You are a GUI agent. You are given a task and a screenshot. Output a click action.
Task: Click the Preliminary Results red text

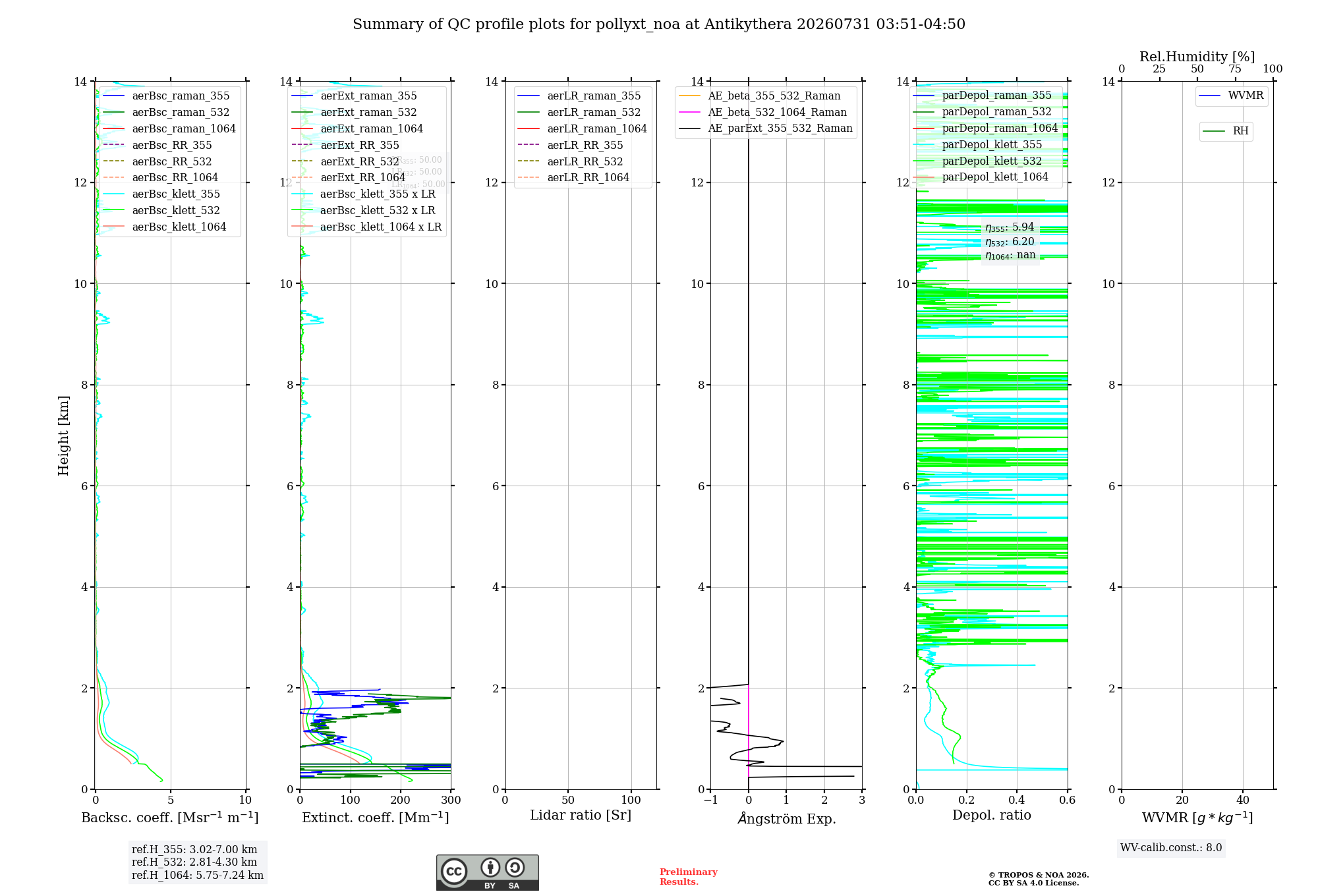pyautogui.click(x=689, y=877)
